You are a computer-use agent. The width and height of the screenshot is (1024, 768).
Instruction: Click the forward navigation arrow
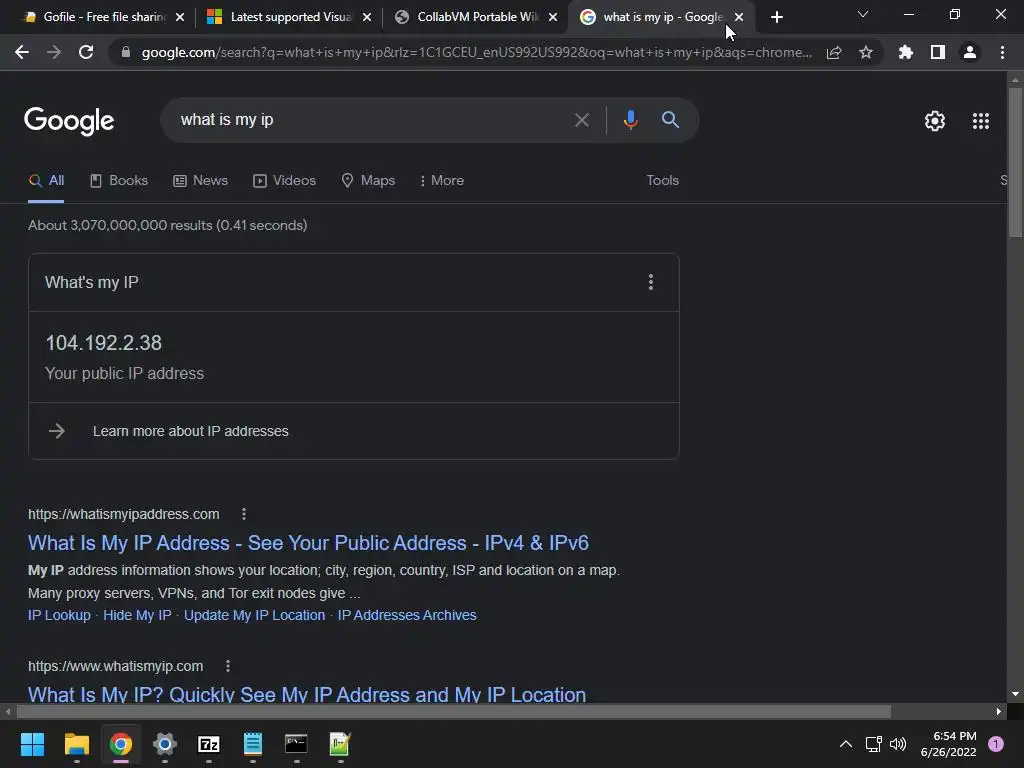[54, 52]
